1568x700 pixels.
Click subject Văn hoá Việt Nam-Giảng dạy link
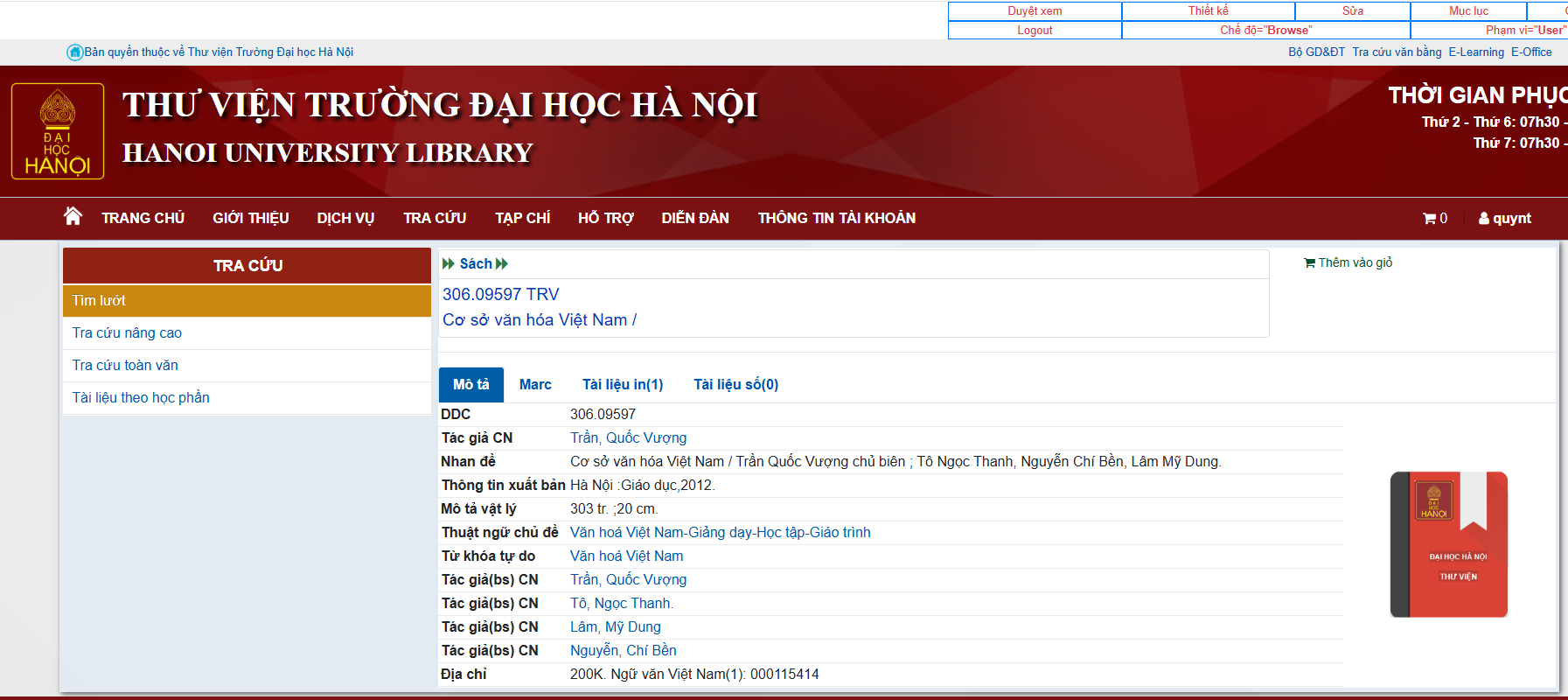(720, 533)
